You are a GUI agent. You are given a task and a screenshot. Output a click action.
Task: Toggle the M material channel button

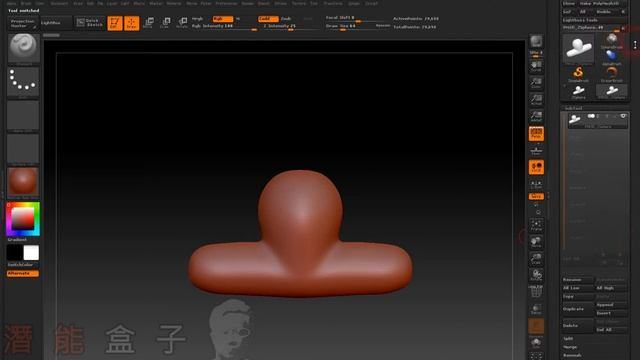tap(238, 19)
